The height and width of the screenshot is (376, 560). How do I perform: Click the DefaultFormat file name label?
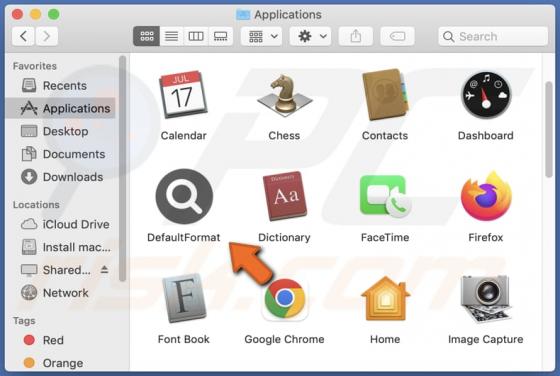[184, 237]
